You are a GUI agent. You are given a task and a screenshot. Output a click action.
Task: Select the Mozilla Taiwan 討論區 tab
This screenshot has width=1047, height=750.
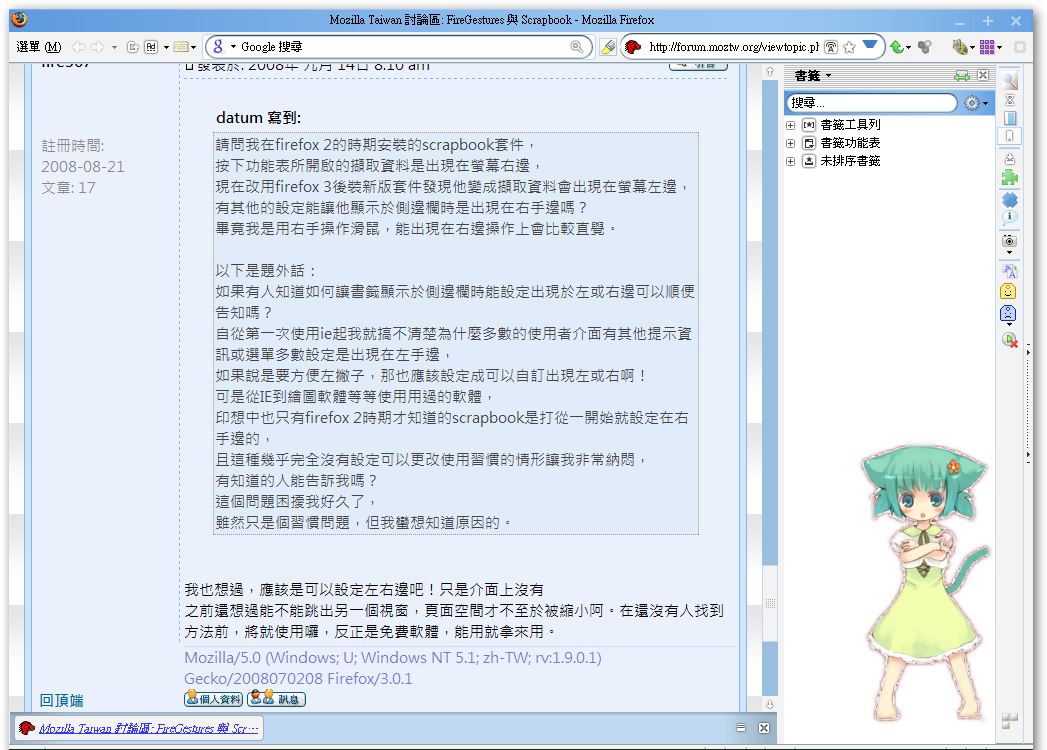[x=138, y=728]
